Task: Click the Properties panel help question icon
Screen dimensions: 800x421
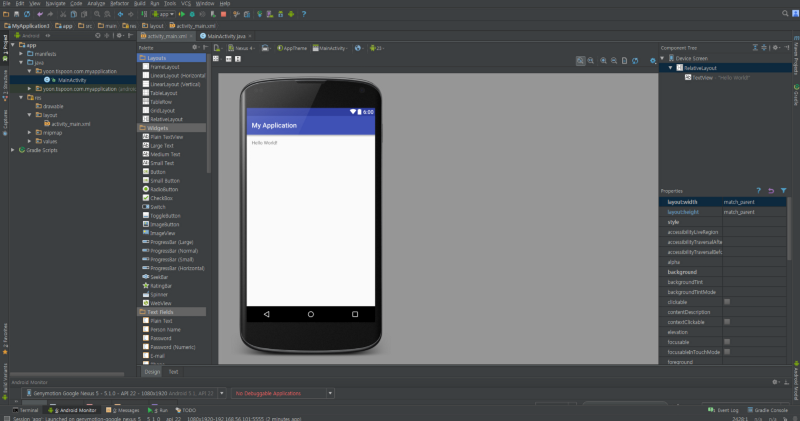Action: click(x=759, y=191)
